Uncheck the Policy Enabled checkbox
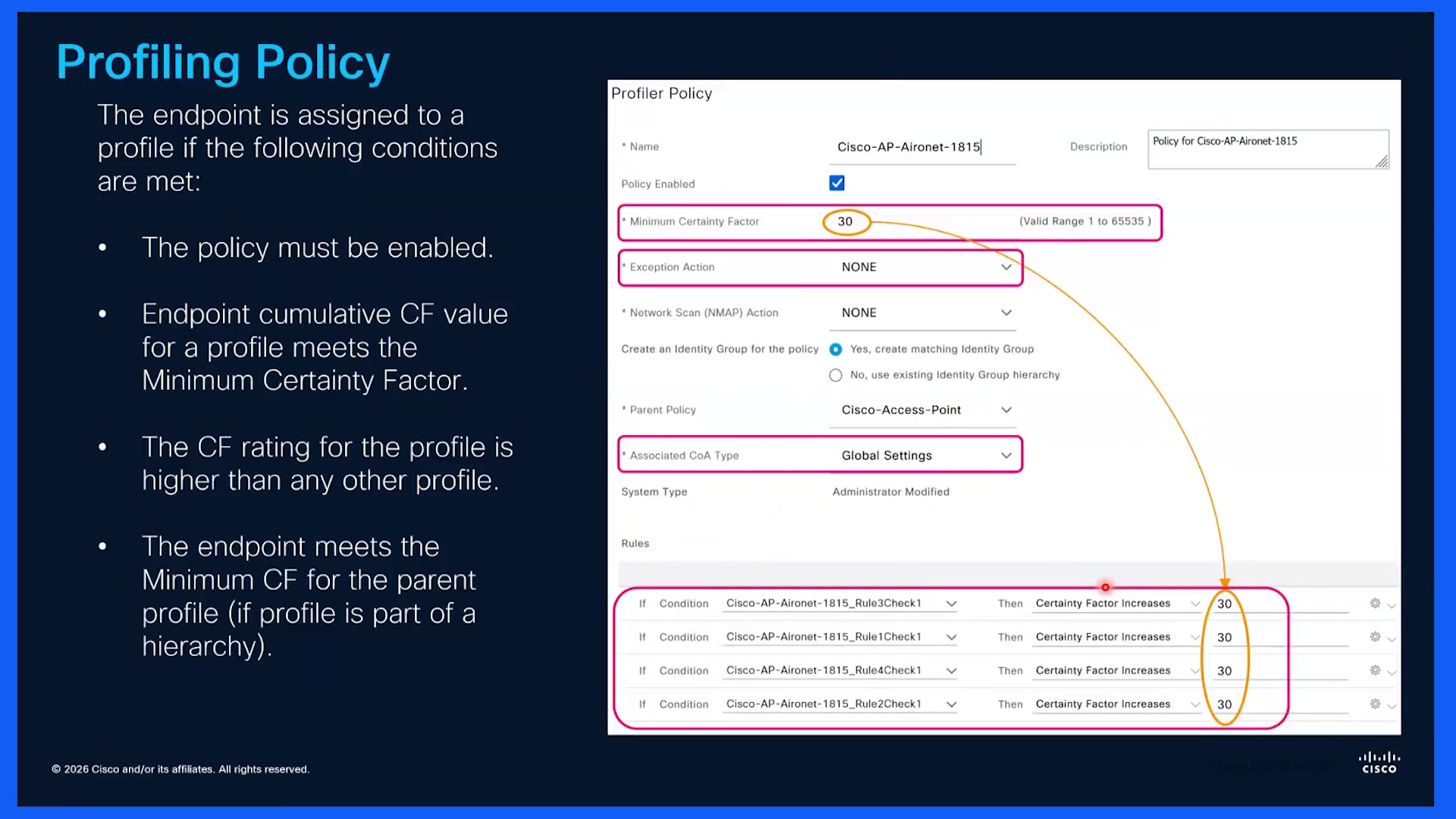Image resolution: width=1456 pixels, height=819 pixels. tap(836, 184)
